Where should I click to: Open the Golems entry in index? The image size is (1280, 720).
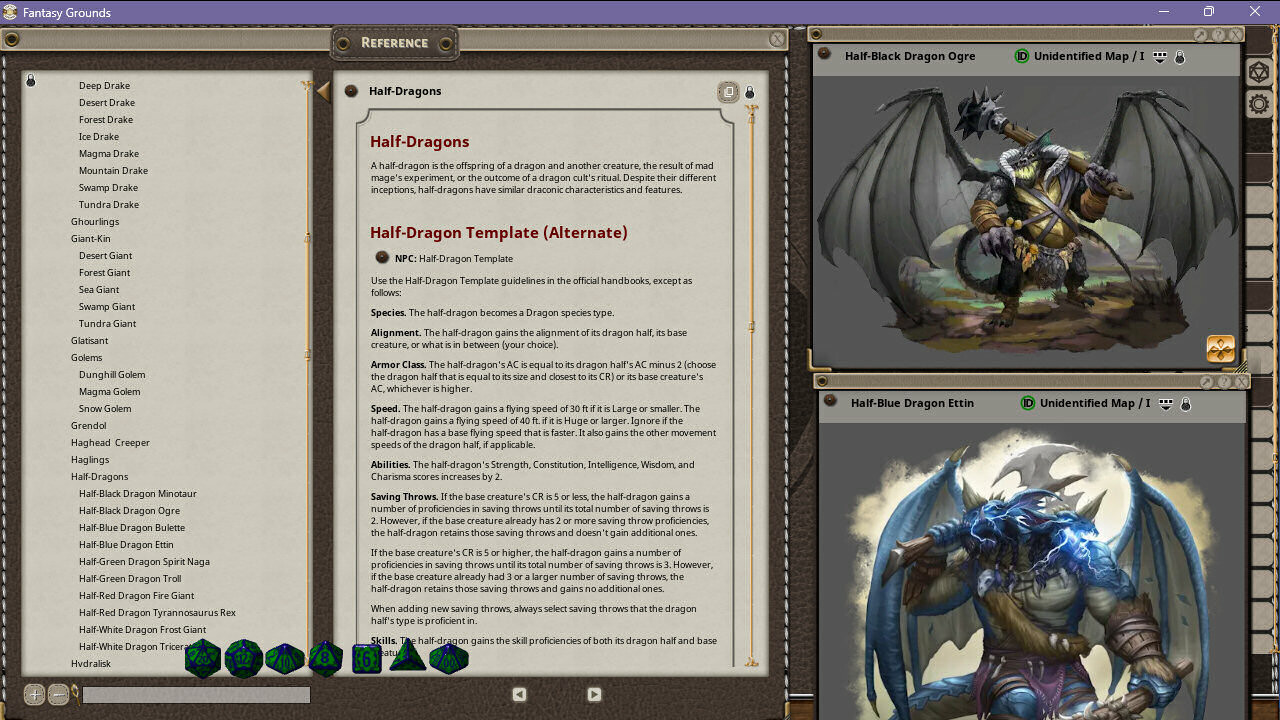coord(87,358)
